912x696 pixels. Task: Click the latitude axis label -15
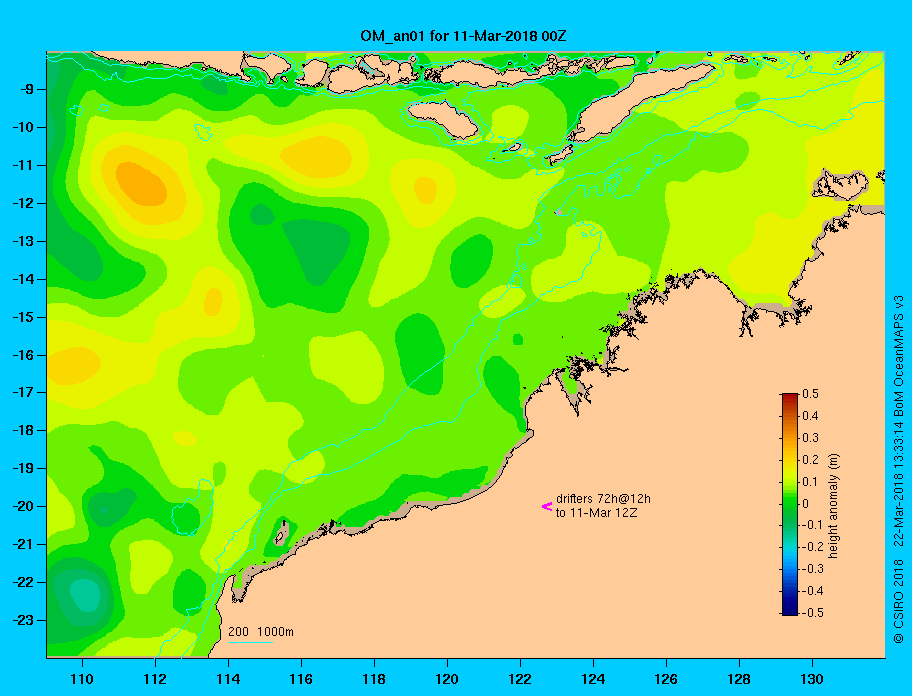point(24,317)
